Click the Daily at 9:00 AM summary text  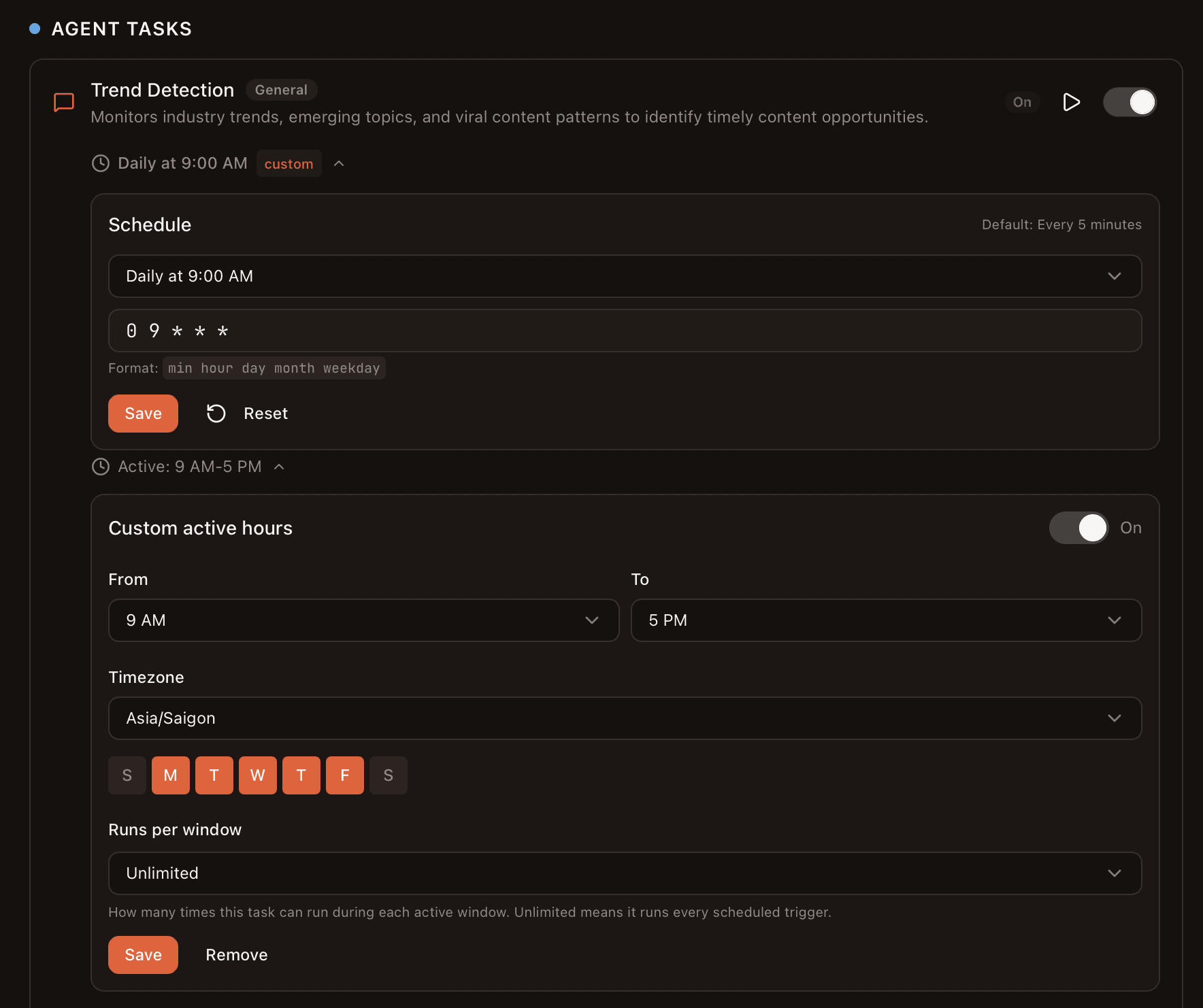[182, 163]
